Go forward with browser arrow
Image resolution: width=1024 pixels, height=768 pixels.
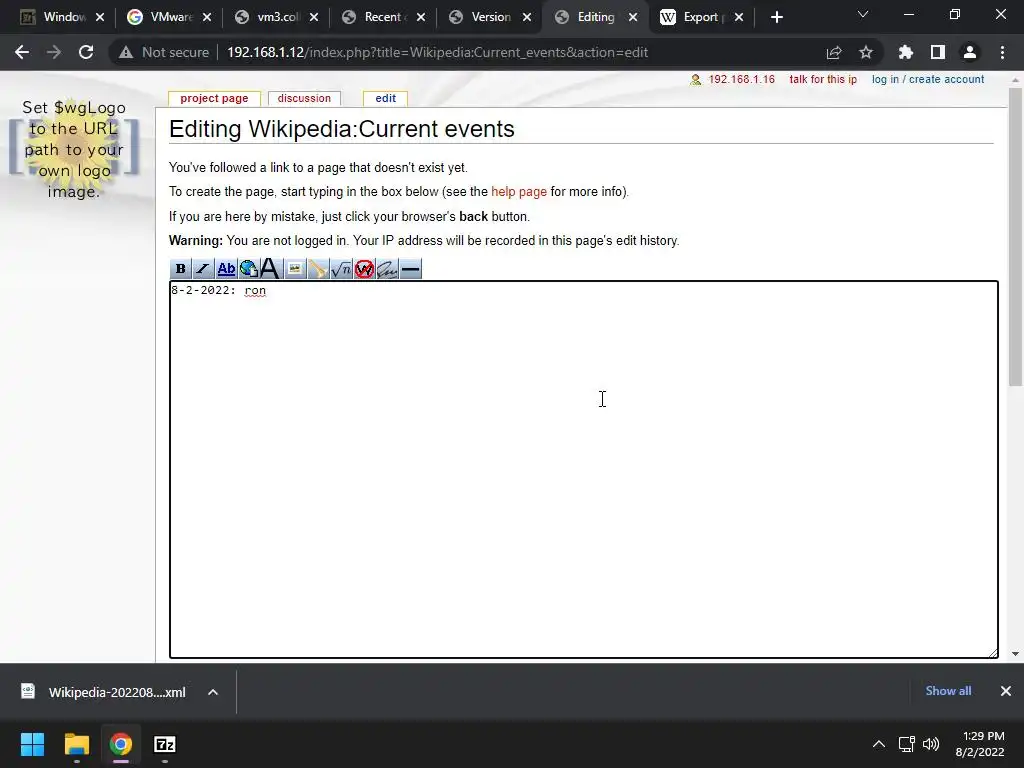point(54,52)
